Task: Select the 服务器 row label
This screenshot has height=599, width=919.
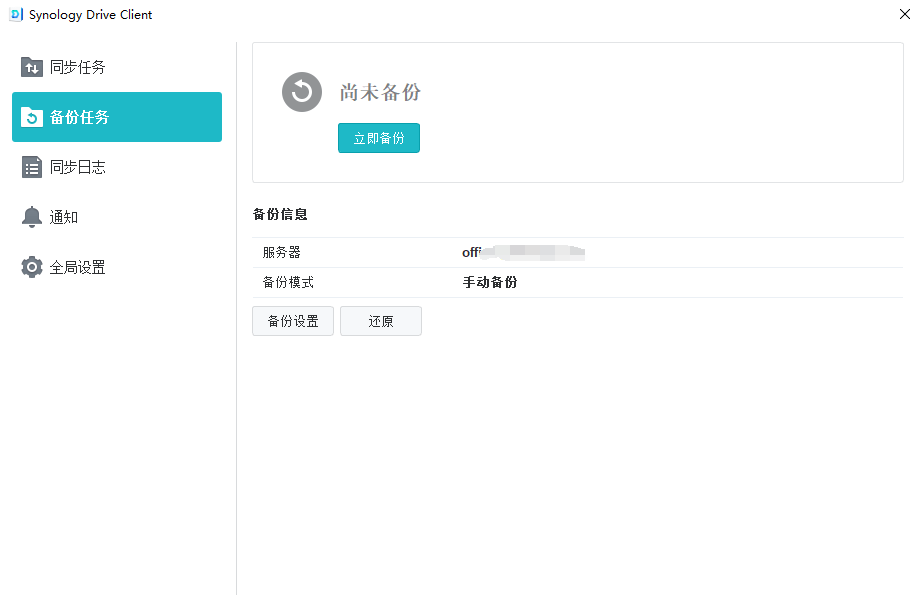Action: click(x=282, y=253)
